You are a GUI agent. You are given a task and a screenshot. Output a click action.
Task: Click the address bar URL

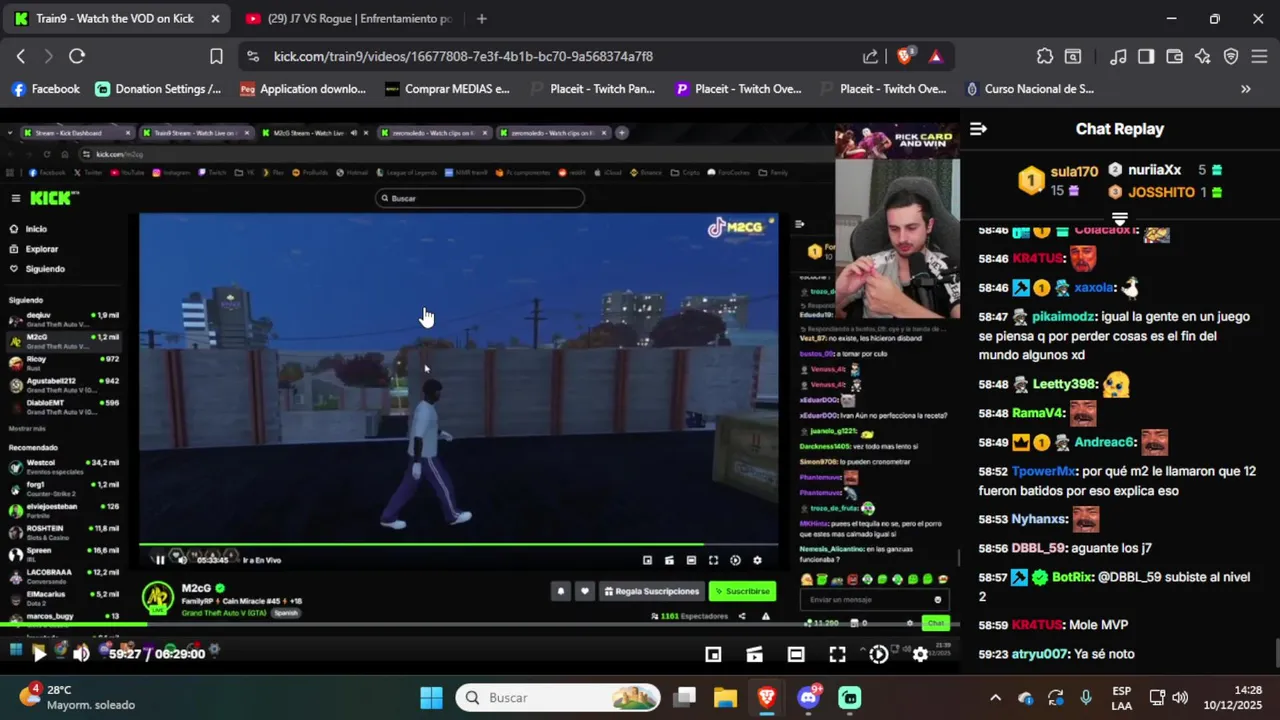point(463,57)
